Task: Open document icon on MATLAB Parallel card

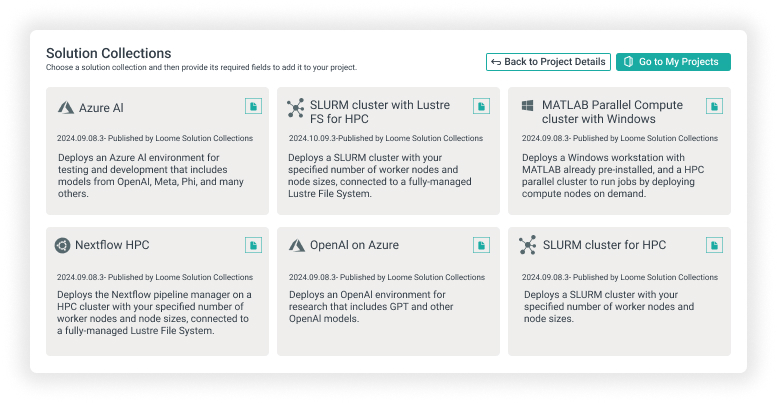Action: click(714, 106)
